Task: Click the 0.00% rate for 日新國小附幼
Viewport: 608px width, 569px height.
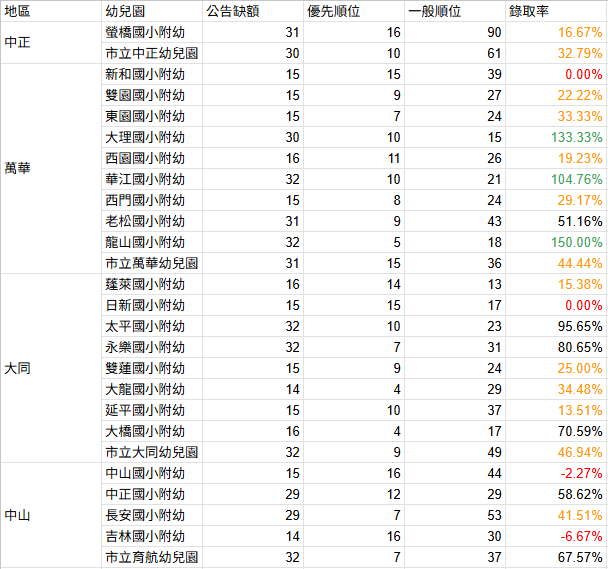Action: pos(556,305)
